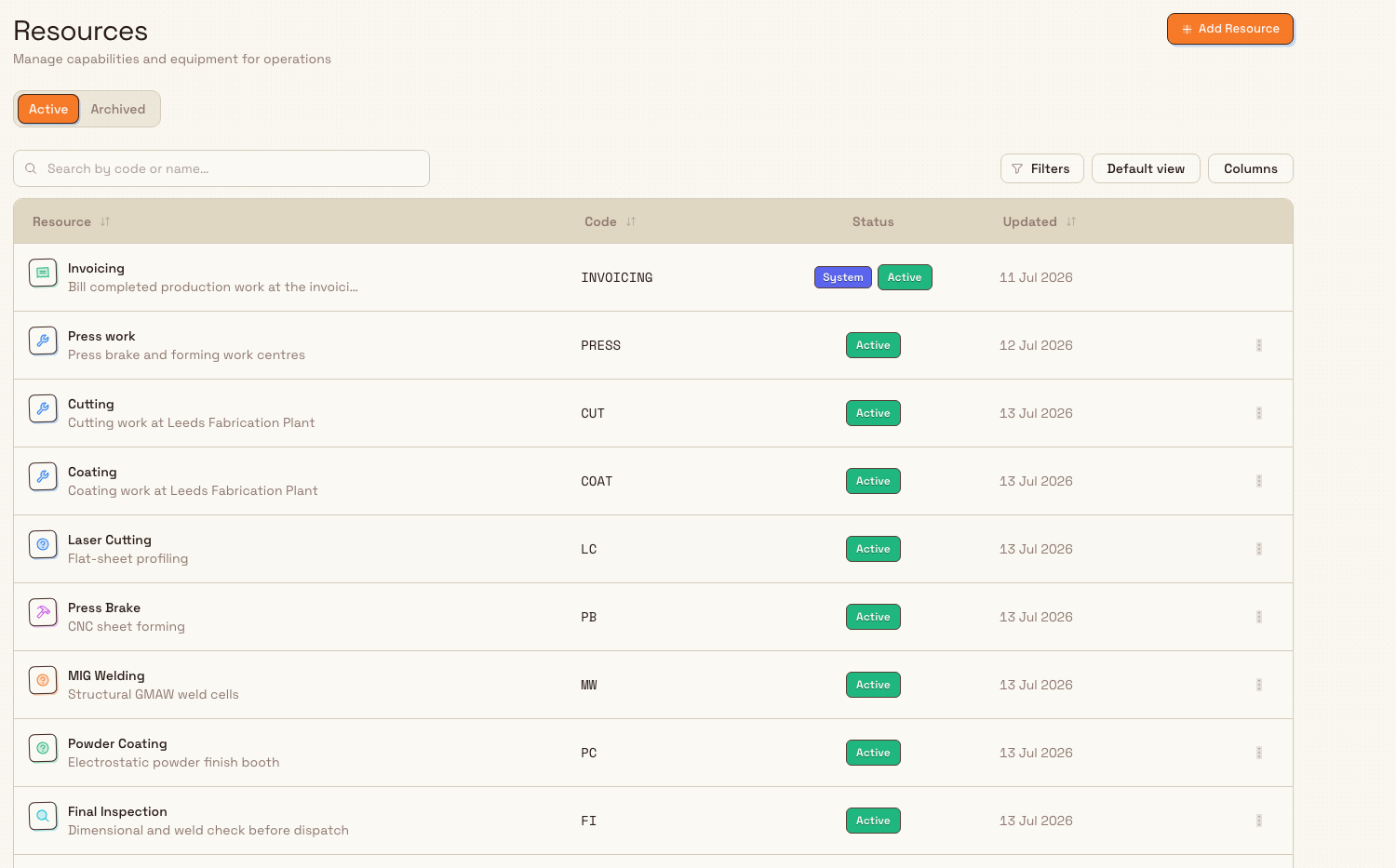The width and height of the screenshot is (1396, 868).
Task: Sort by Resource column sort icon
Action: tap(105, 221)
